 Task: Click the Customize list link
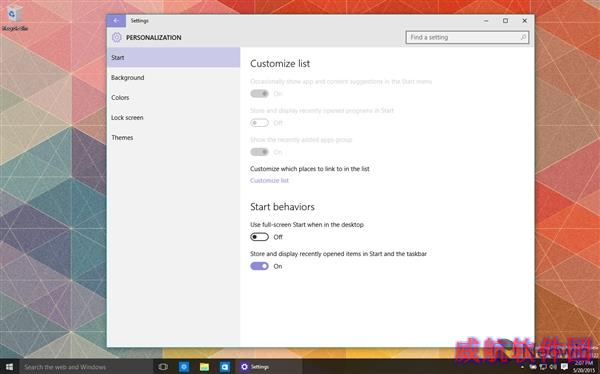[269, 180]
